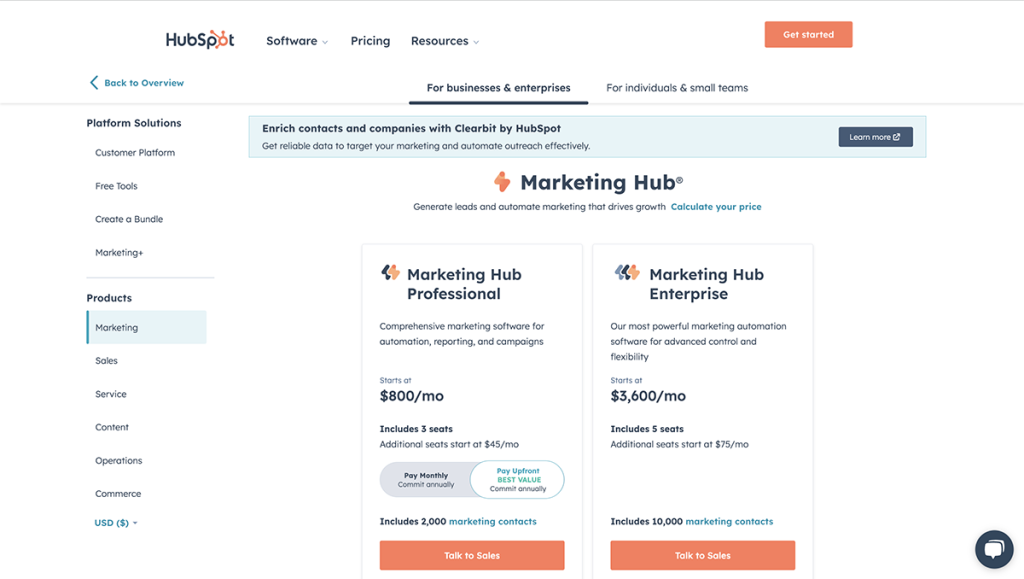Open the Pricing menu item
The image size is (1024, 579).
click(370, 41)
